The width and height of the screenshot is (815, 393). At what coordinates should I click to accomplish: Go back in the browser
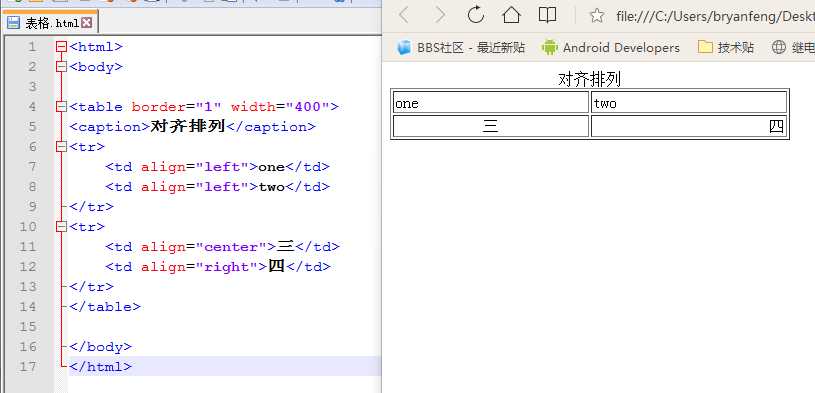click(404, 16)
